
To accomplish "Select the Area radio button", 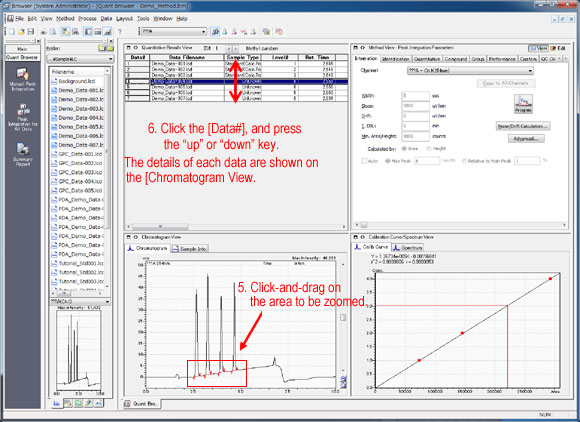I will 404,148.
